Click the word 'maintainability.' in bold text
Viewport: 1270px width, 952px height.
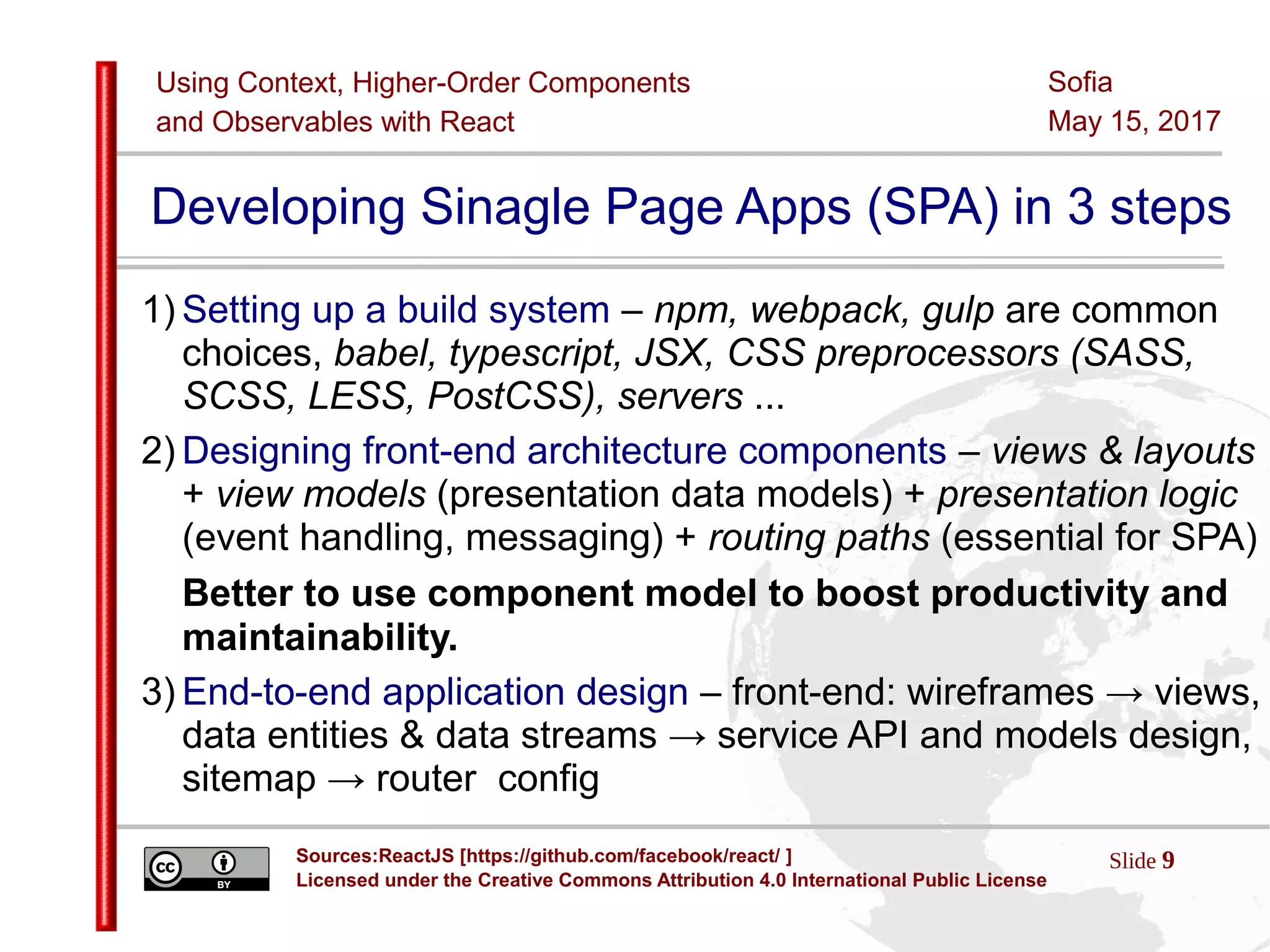pos(320,637)
